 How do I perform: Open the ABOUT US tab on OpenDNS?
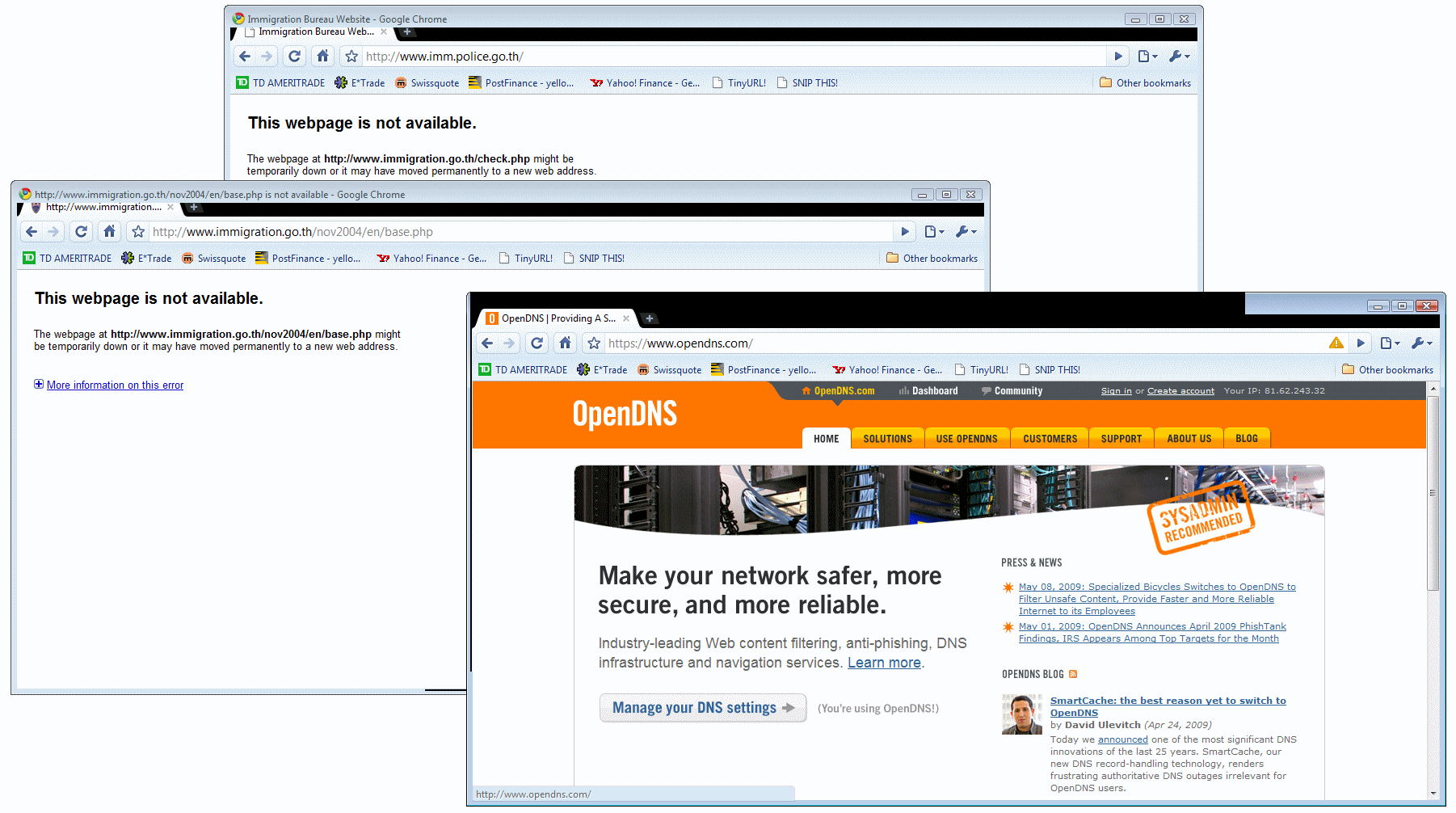click(1189, 439)
